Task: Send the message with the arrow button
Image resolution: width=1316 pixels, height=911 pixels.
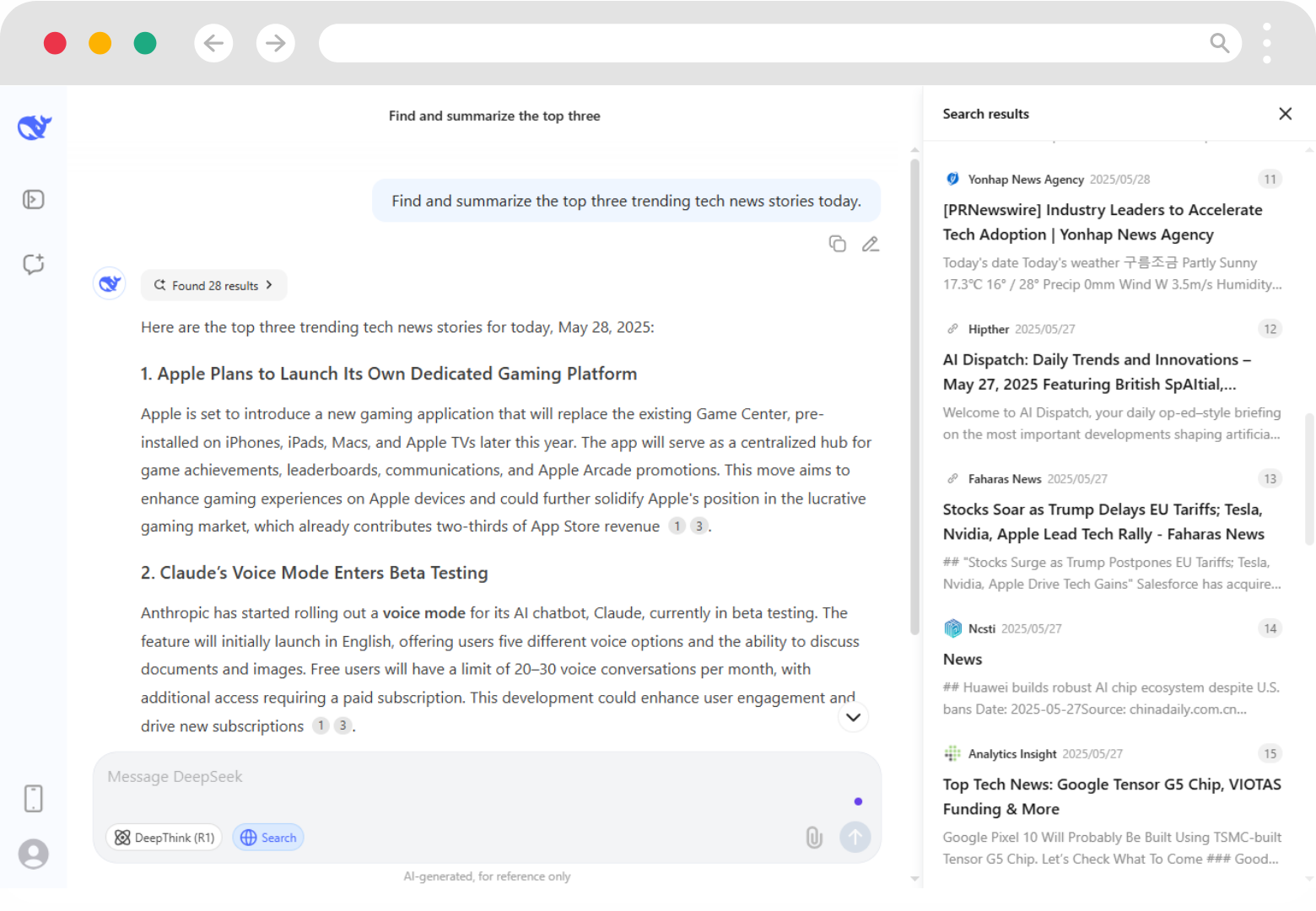Action: pos(855,837)
